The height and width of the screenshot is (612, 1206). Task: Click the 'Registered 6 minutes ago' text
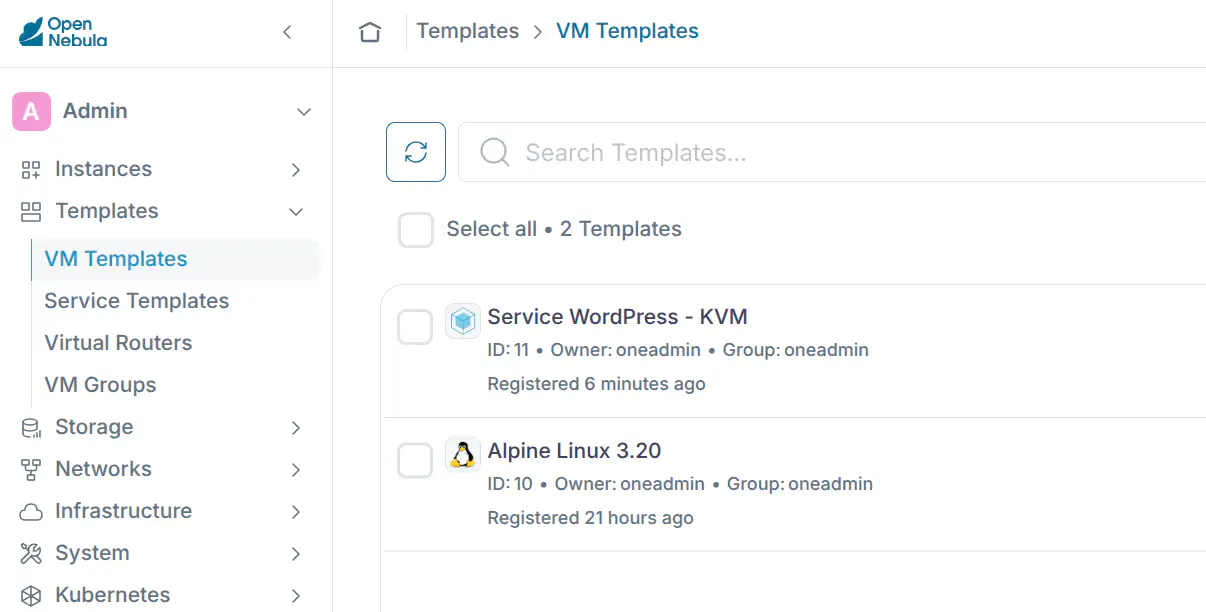coord(596,384)
